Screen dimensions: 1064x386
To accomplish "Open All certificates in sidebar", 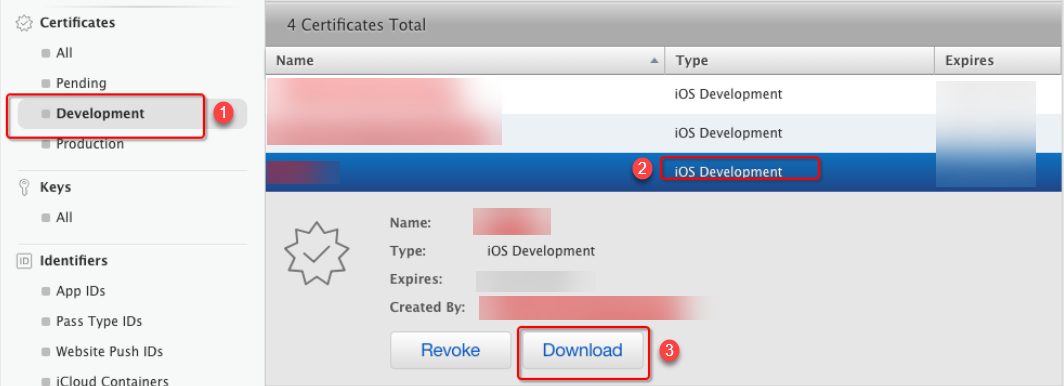I will pyautogui.click(x=64, y=53).
